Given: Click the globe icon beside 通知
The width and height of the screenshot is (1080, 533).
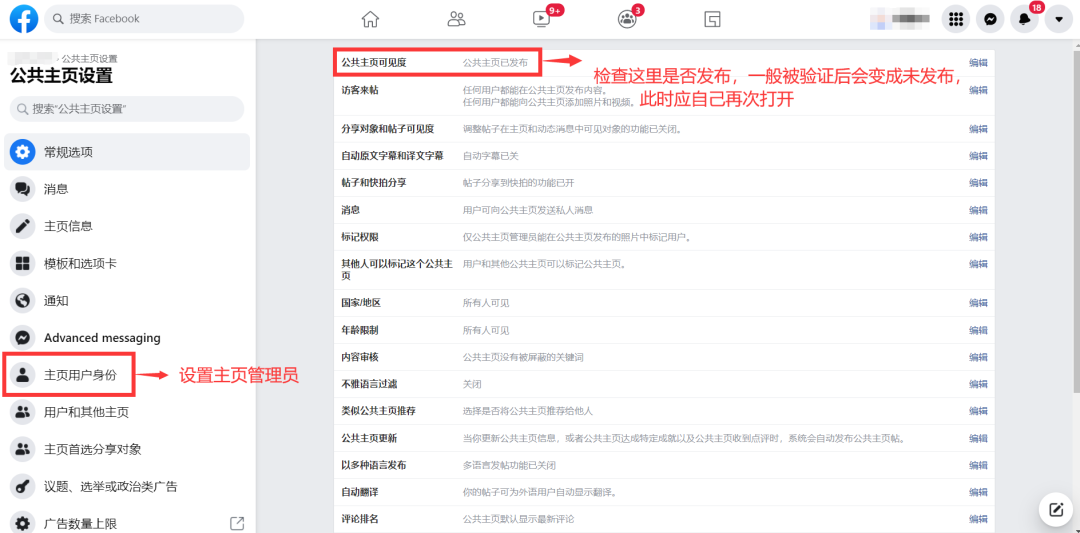Looking at the screenshot, I should [x=23, y=300].
